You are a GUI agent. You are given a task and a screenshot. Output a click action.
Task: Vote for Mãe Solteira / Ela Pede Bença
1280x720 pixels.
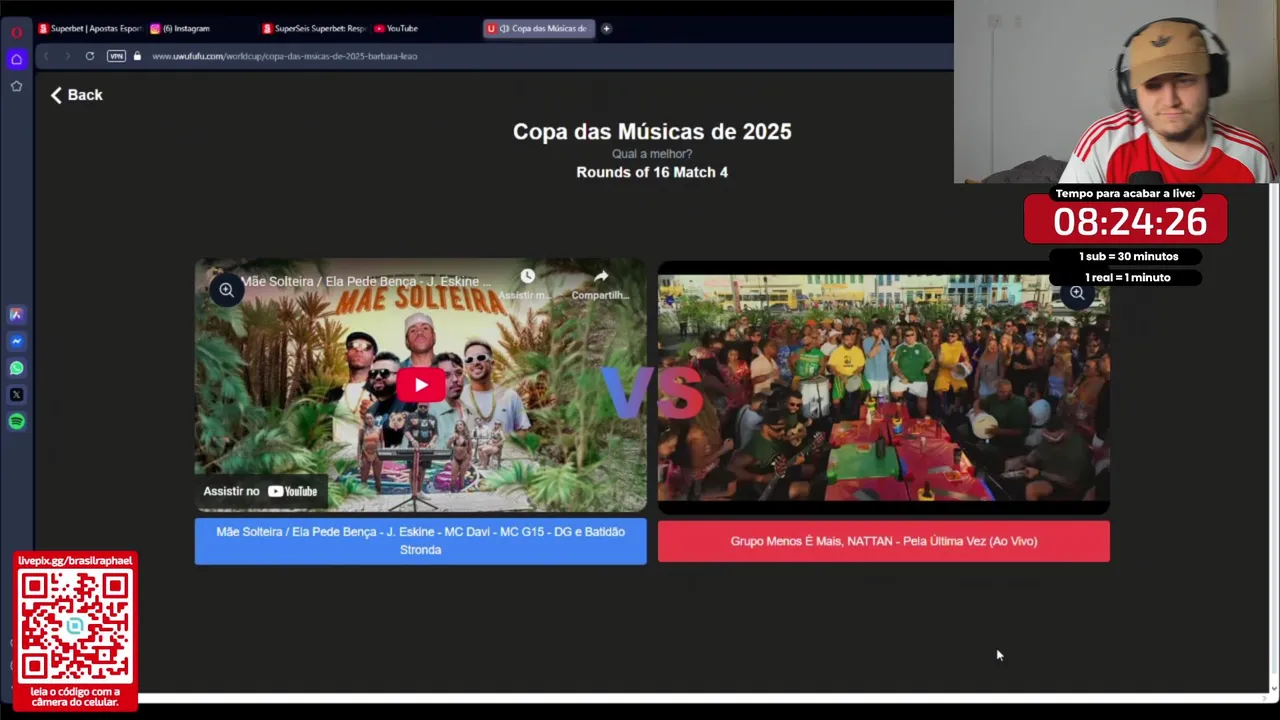(x=420, y=541)
